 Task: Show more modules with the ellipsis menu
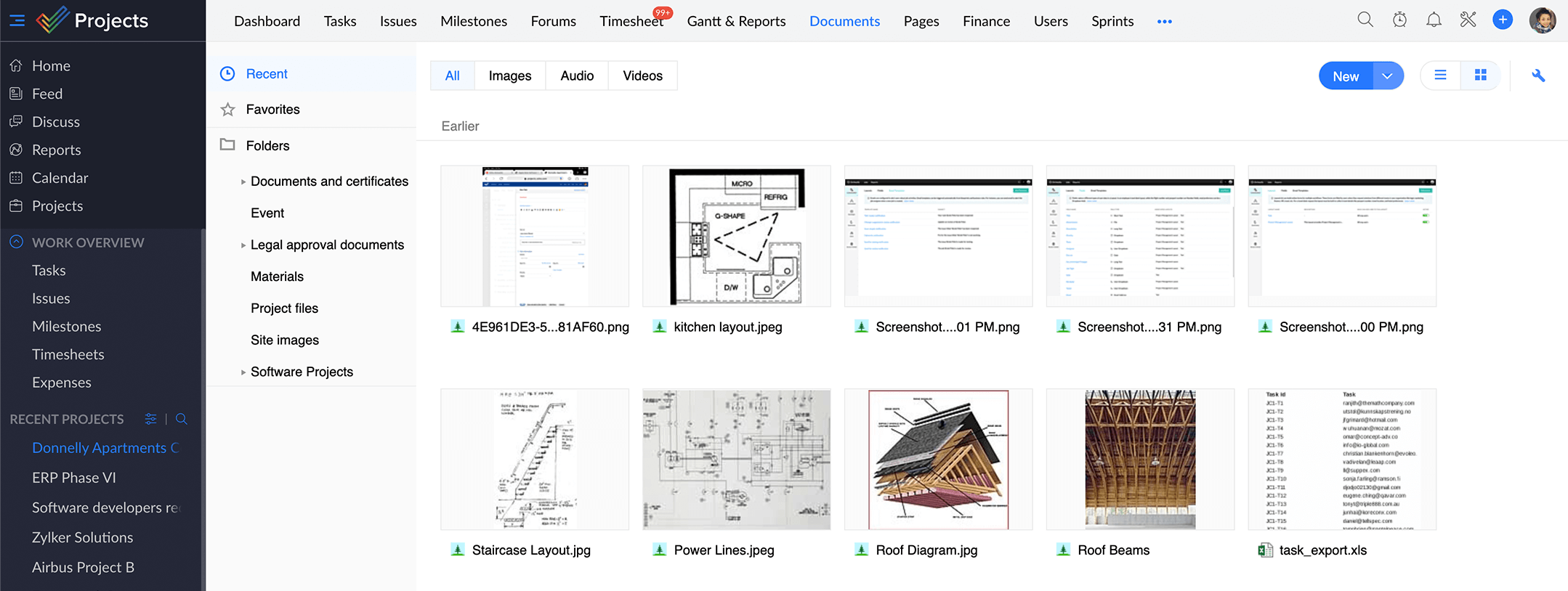pyautogui.click(x=1164, y=22)
